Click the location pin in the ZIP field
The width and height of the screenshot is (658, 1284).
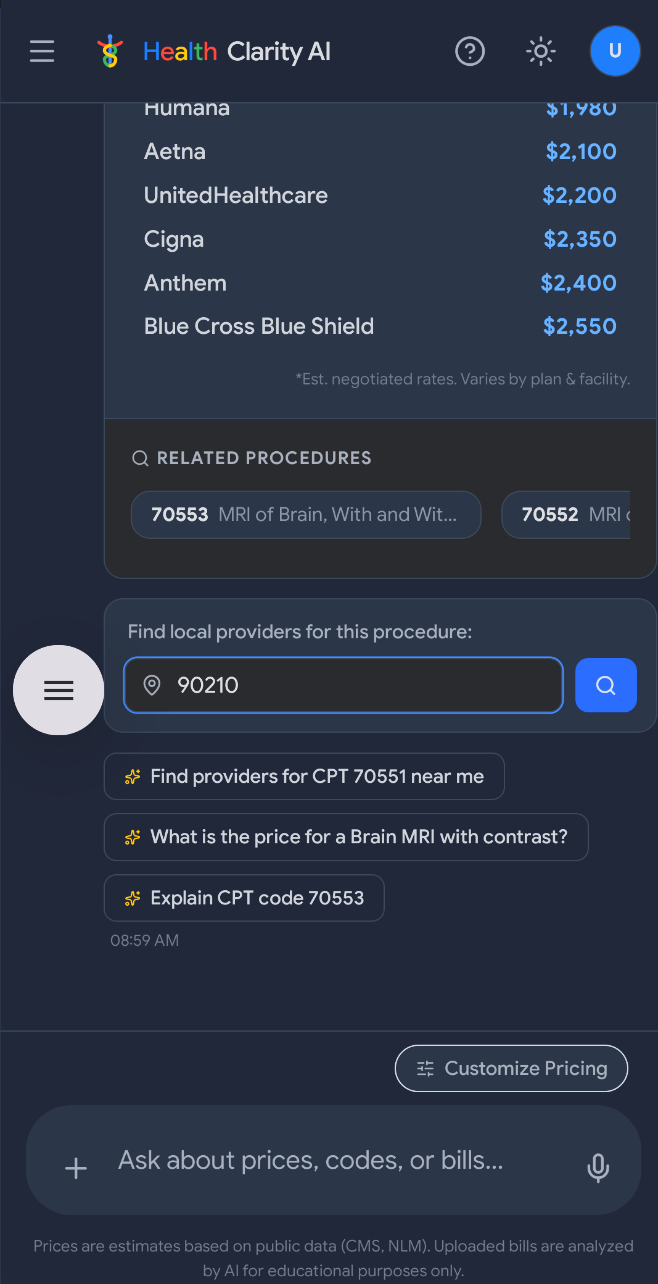pos(151,685)
